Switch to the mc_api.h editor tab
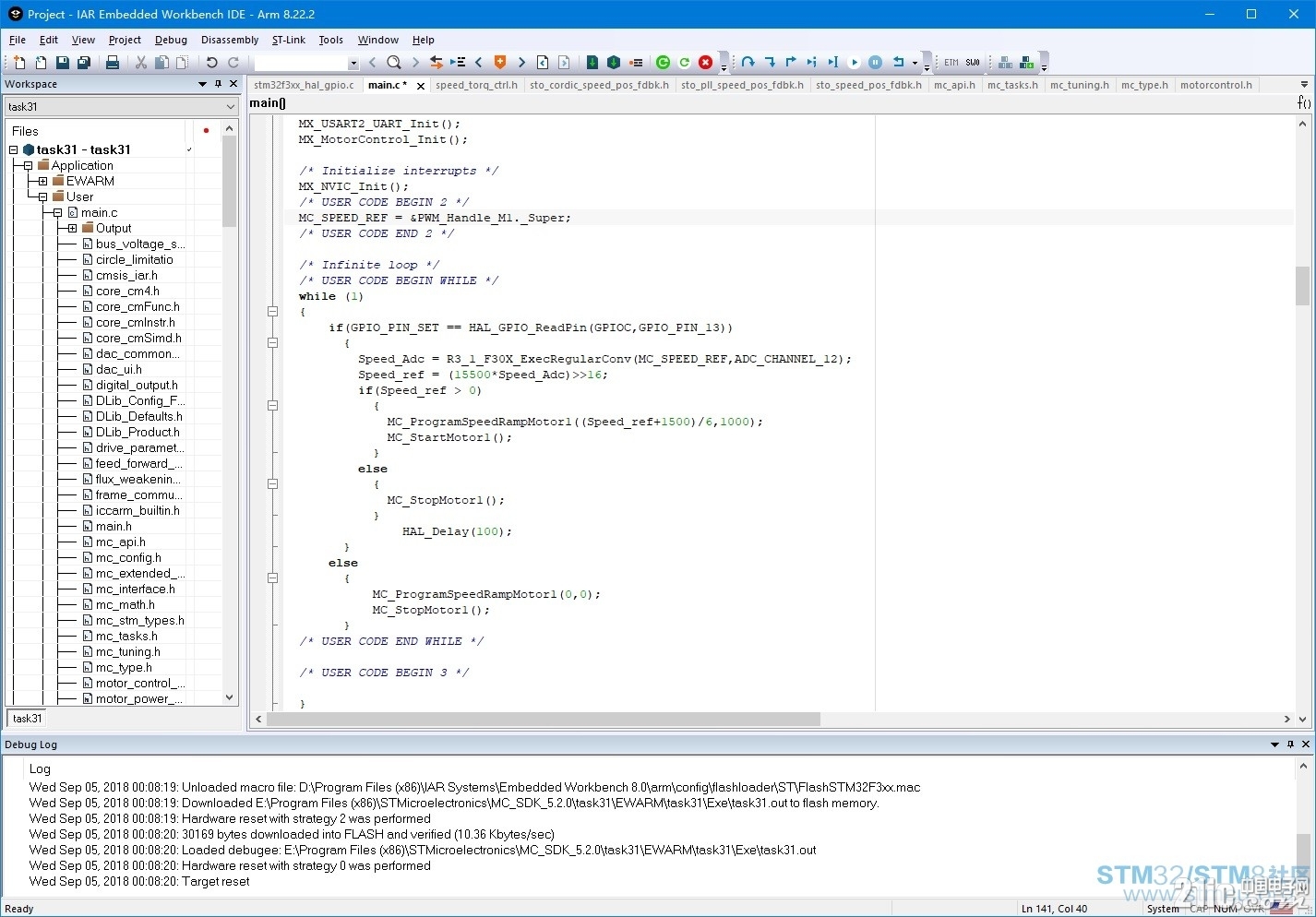This screenshot has height=917, width=1316. pos(954,85)
